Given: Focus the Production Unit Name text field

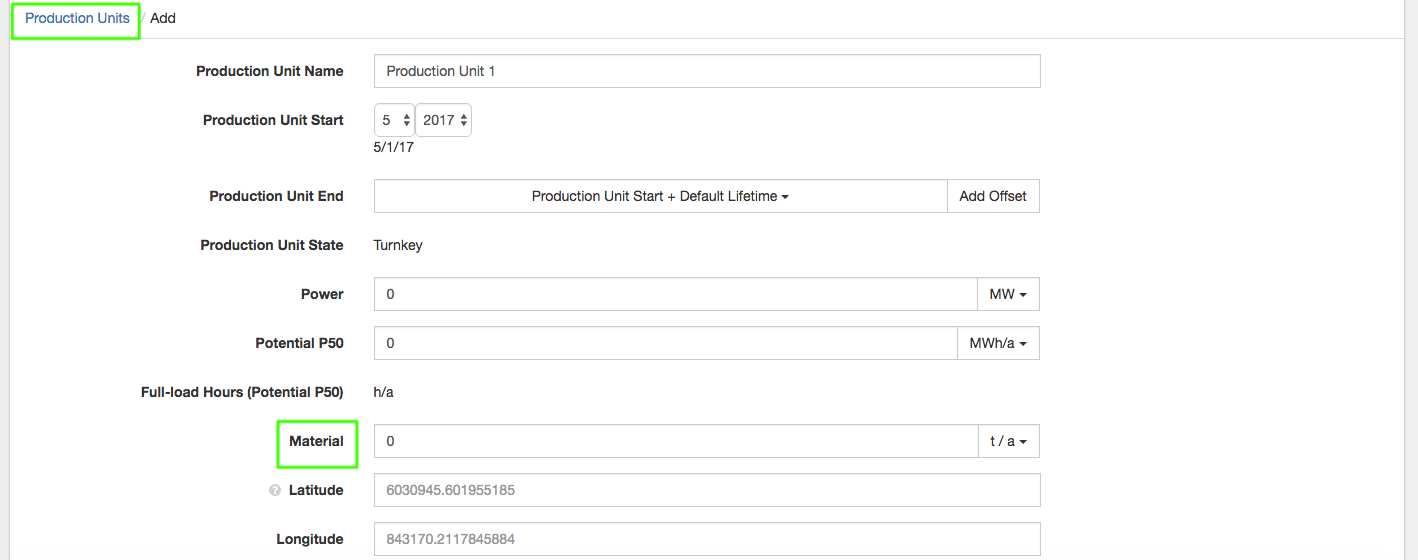Looking at the screenshot, I should tap(706, 71).
